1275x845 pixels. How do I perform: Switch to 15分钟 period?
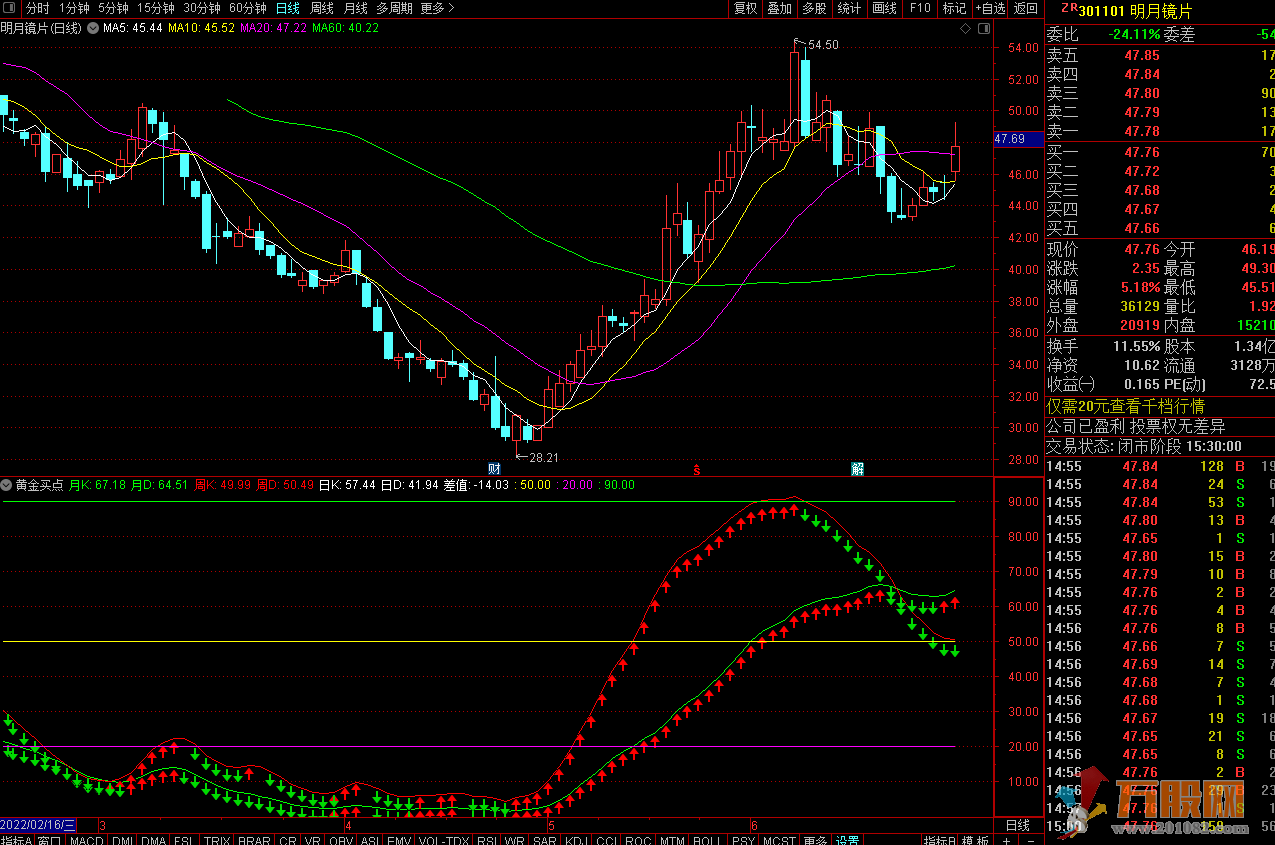click(x=155, y=8)
